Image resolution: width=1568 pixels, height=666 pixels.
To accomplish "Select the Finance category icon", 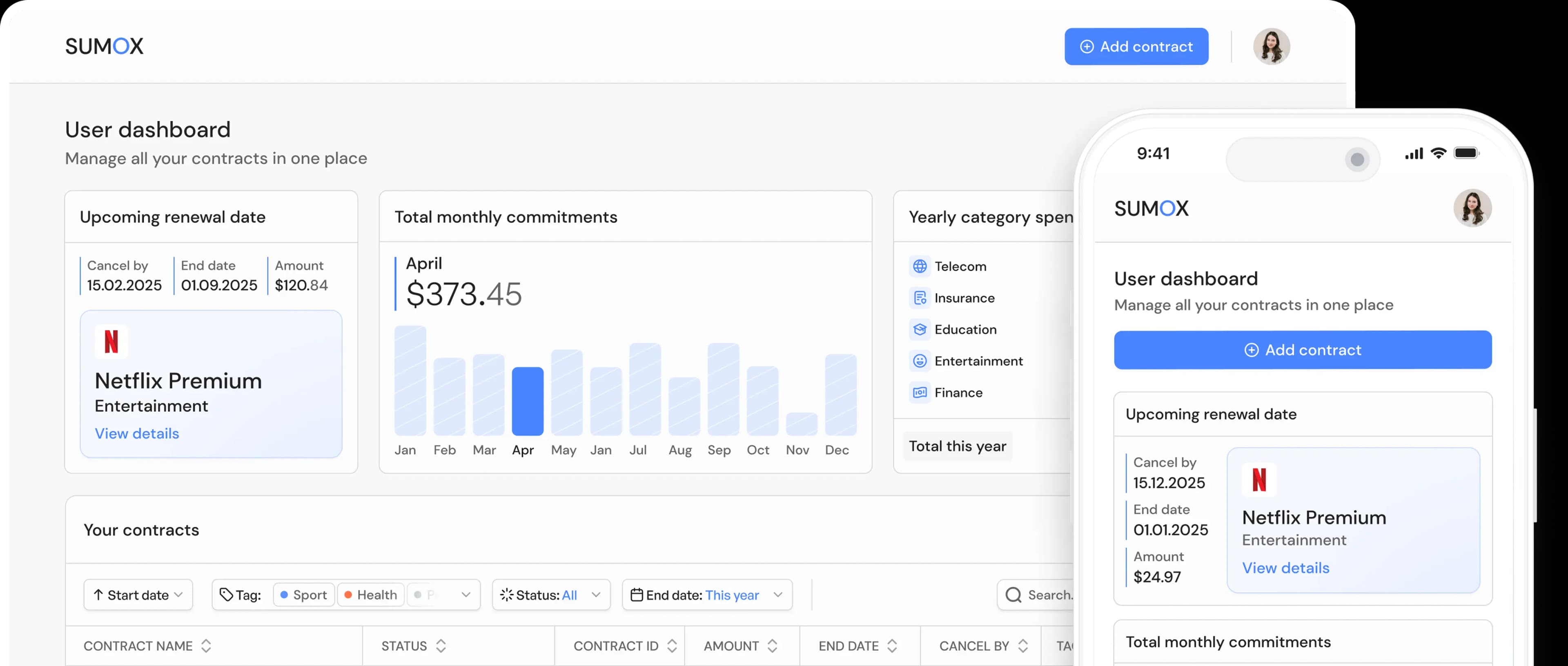I will click(920, 392).
